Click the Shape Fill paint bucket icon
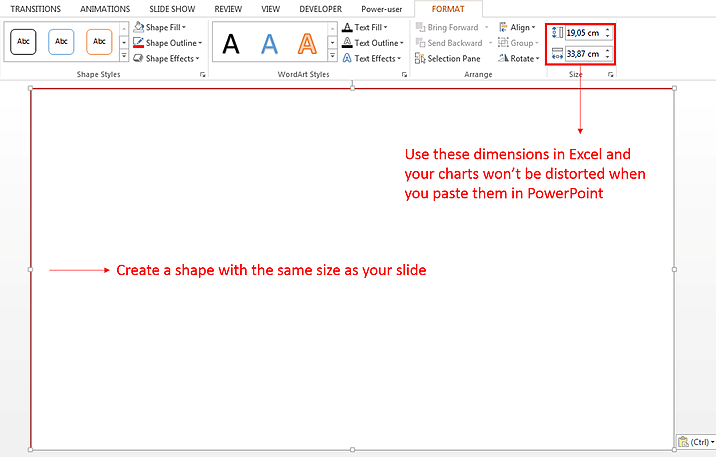The width and height of the screenshot is (716, 457). (x=138, y=27)
